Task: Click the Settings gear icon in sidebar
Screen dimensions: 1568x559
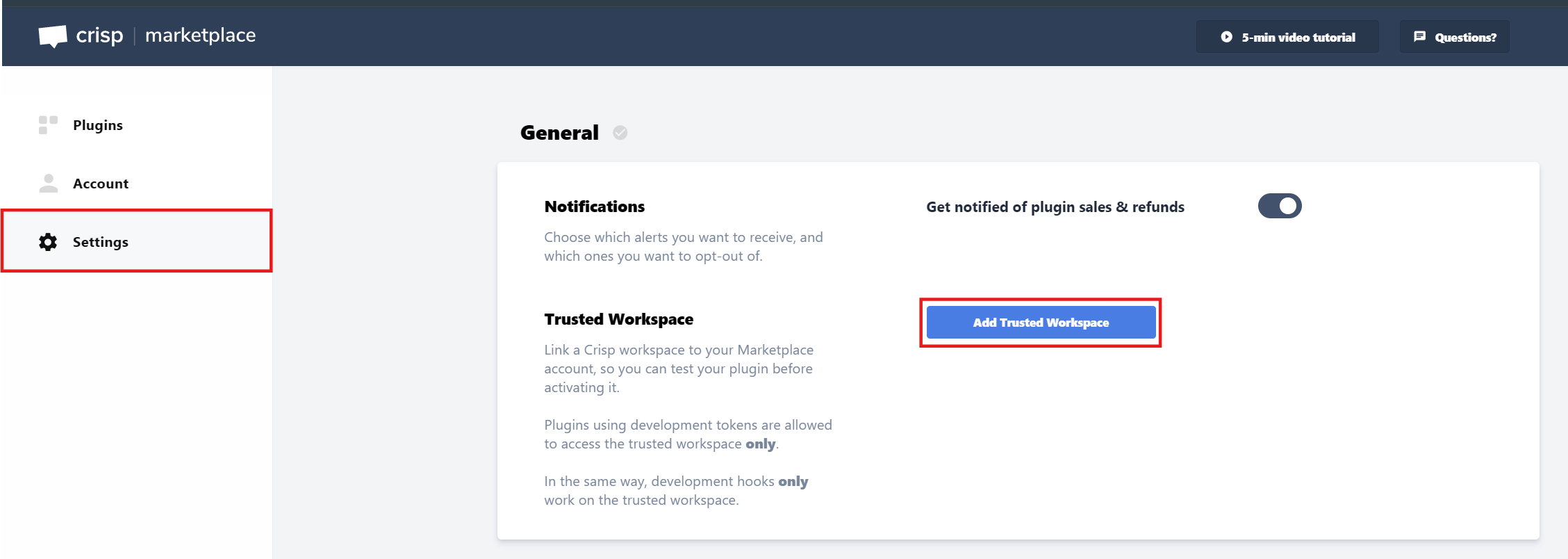Action: click(48, 242)
